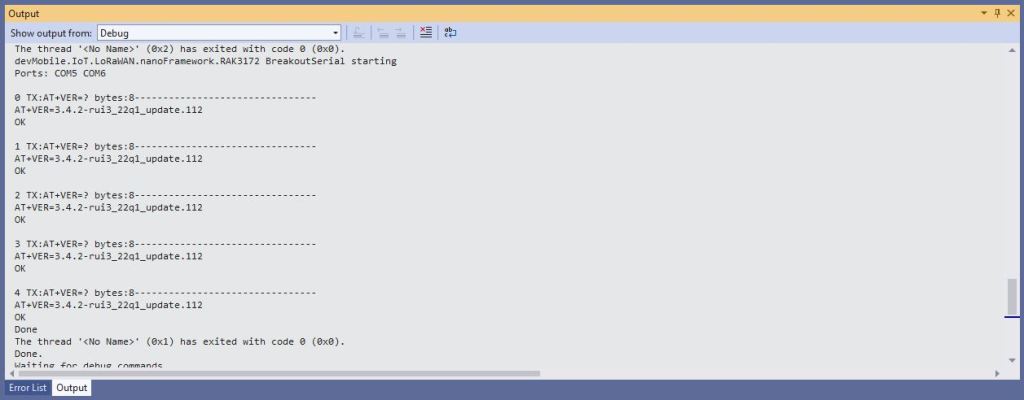The image size is (1024, 400).
Task: Toggle Auto Hide pin for Output panel
Action: (996, 13)
